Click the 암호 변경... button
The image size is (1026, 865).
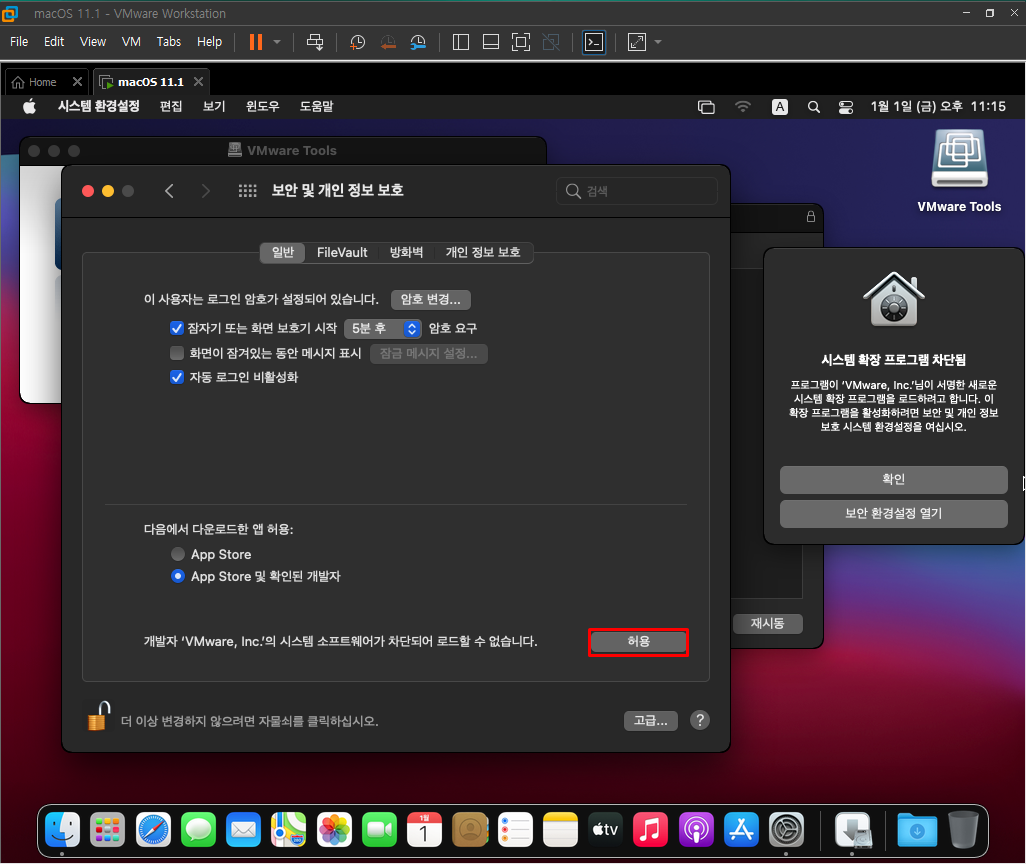(431, 300)
